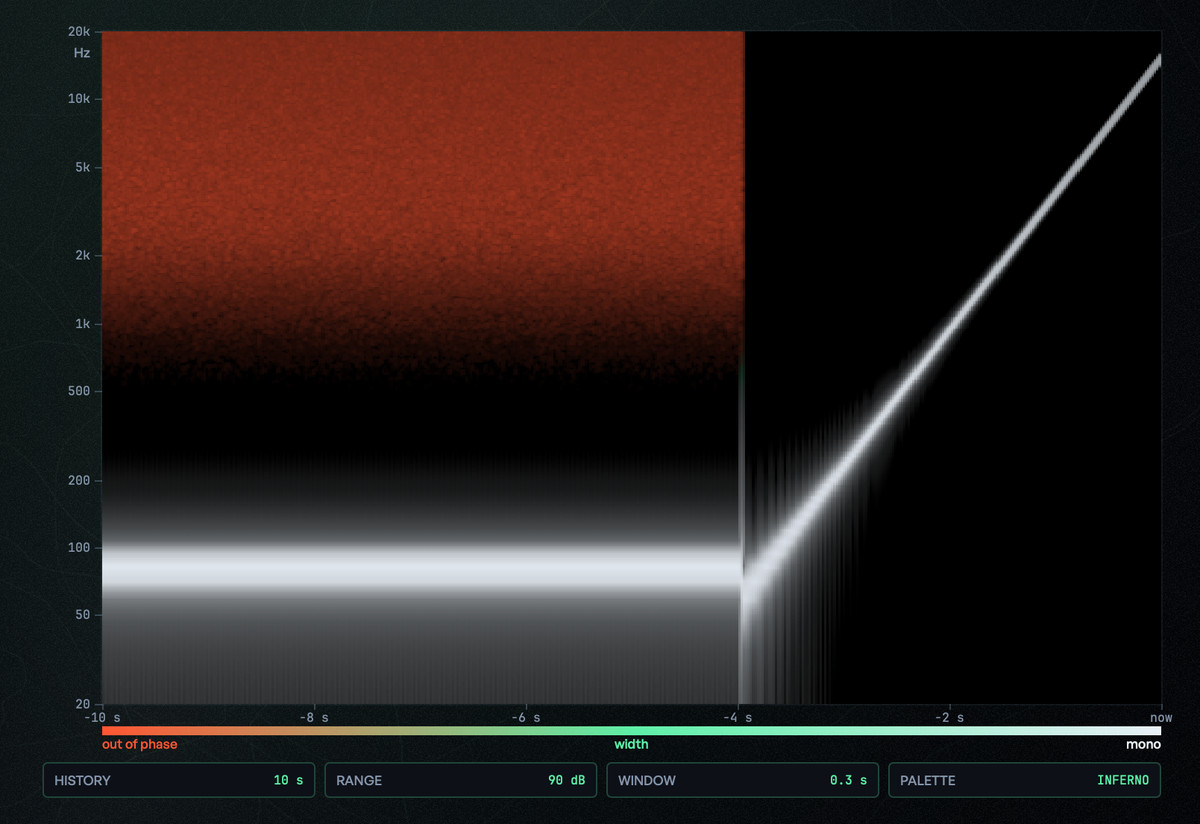Click the 'now' time axis label
This screenshot has width=1200, height=824.
1161,718
